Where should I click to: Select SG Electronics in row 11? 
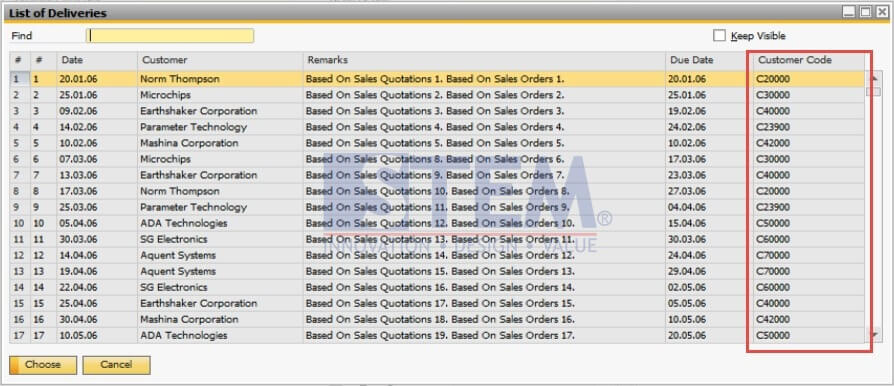[174, 239]
